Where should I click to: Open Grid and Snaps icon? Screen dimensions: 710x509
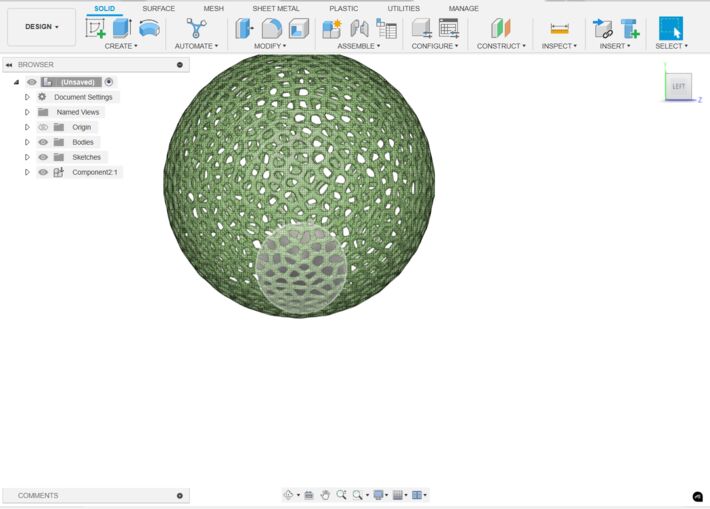point(398,495)
